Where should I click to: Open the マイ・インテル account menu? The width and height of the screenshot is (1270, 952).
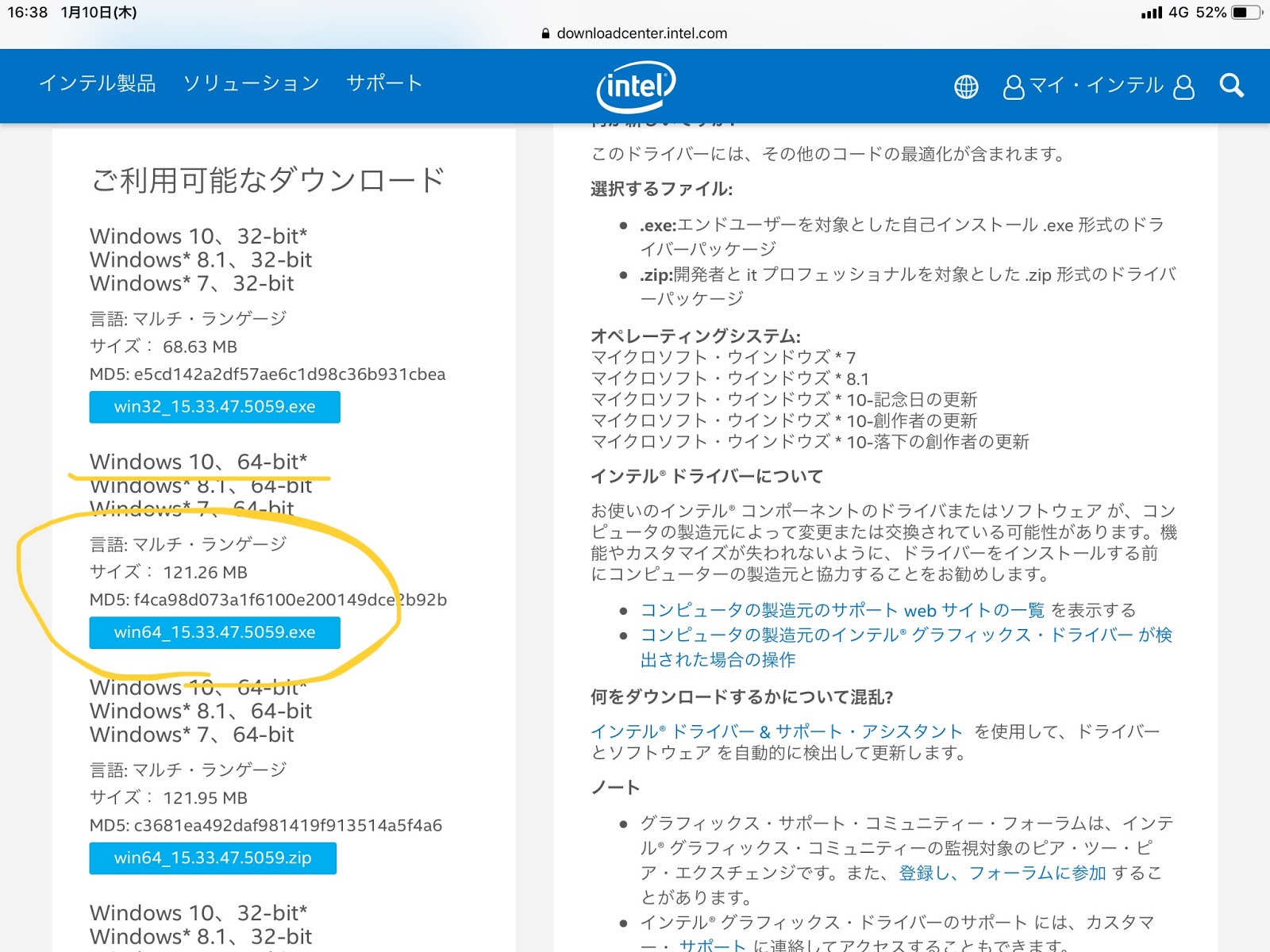[1096, 86]
